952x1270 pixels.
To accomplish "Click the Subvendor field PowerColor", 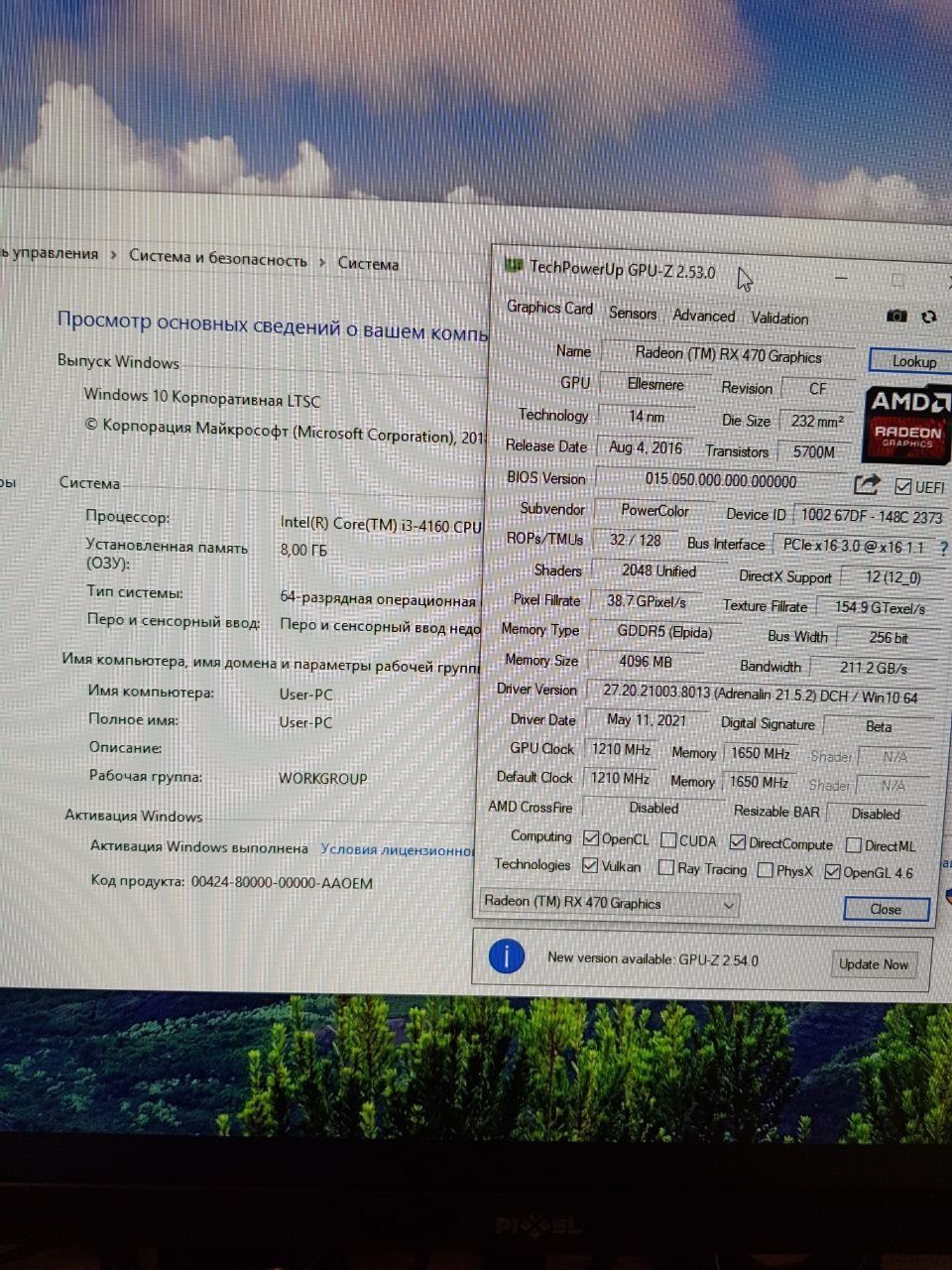I will 654,510.
